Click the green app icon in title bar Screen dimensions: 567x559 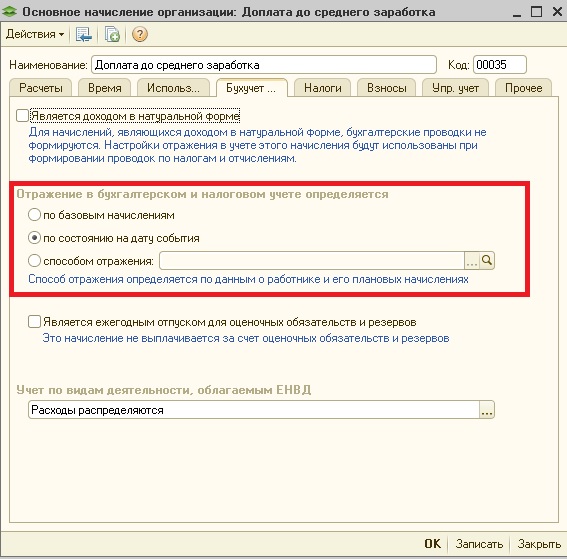pos(9,12)
